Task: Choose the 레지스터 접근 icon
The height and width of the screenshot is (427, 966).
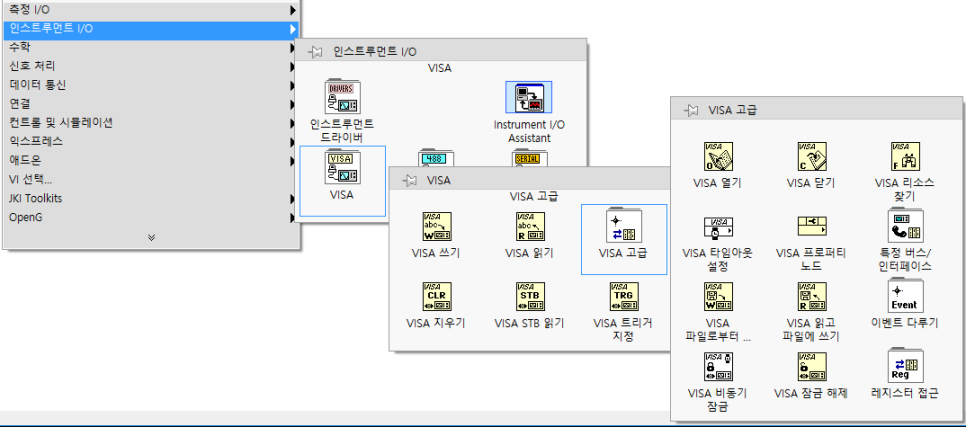Action: coord(904,366)
